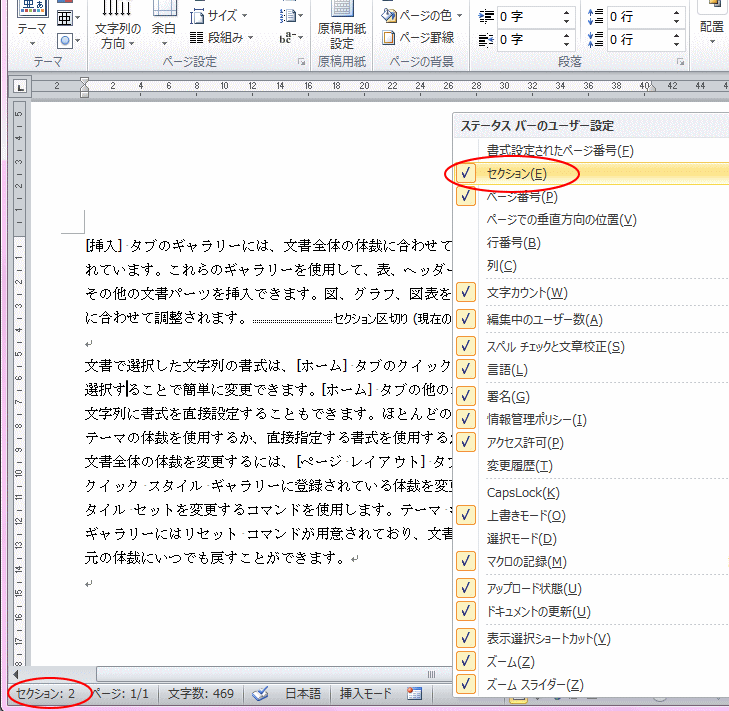Toggle 上書きモード(O) option

click(x=591, y=516)
